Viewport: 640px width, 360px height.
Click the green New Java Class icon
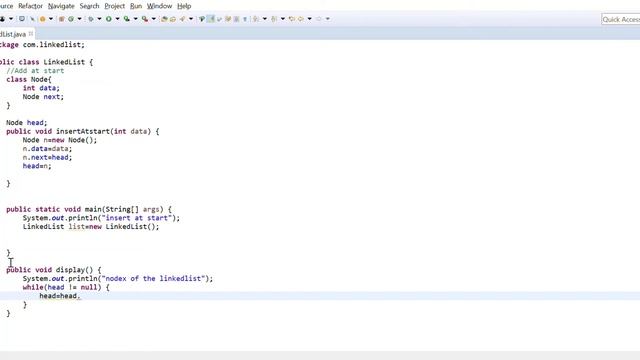(71, 19)
